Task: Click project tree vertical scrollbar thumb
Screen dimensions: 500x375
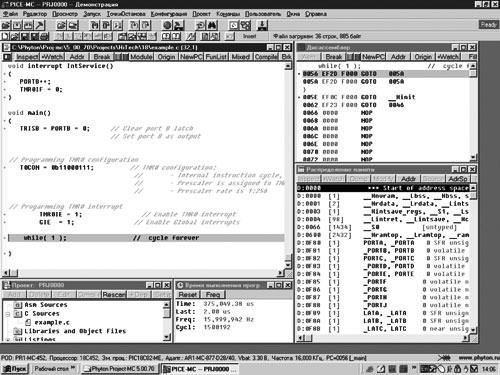Action: [x=167, y=313]
